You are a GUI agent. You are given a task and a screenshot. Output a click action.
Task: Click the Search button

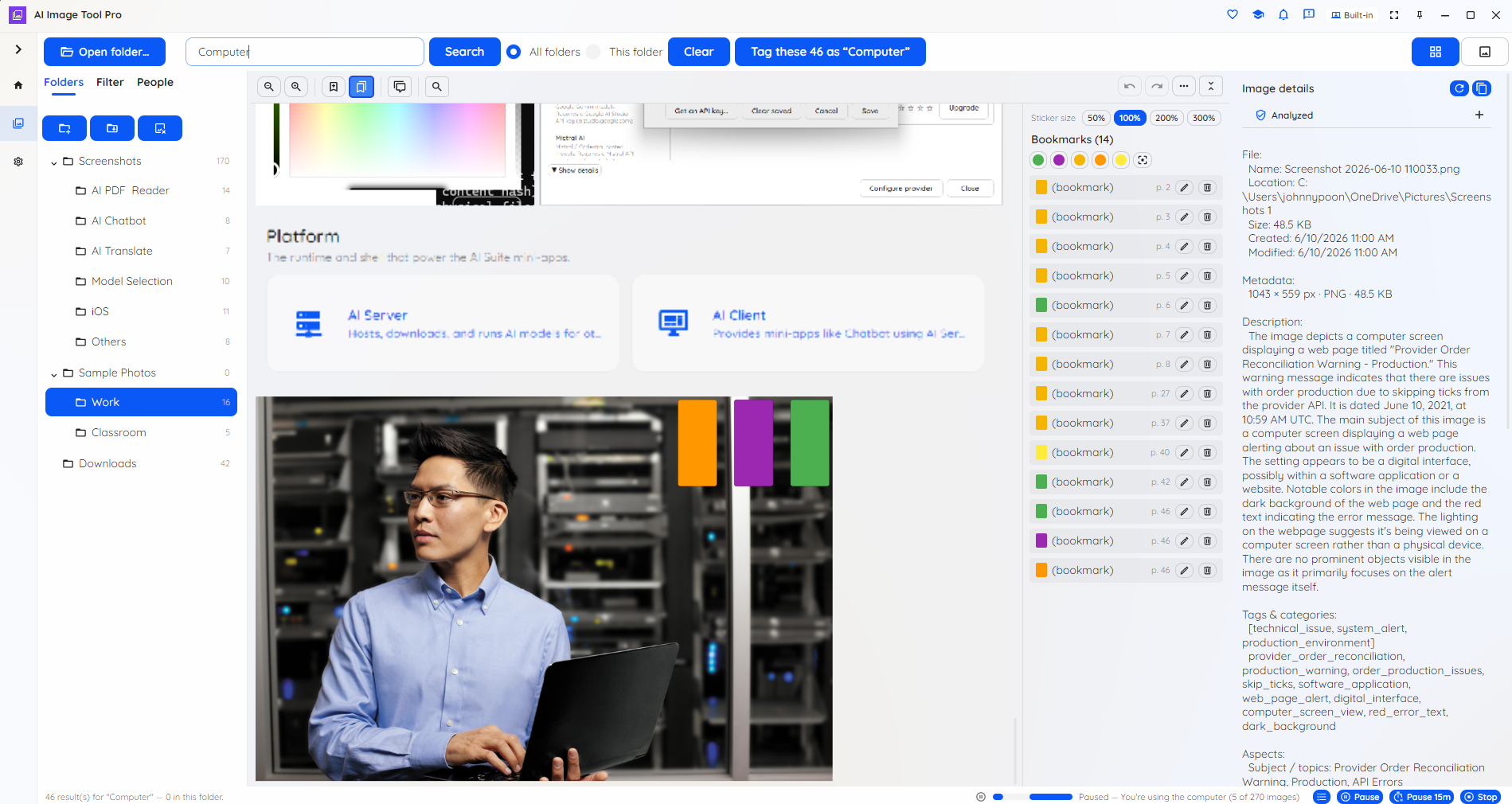click(464, 52)
